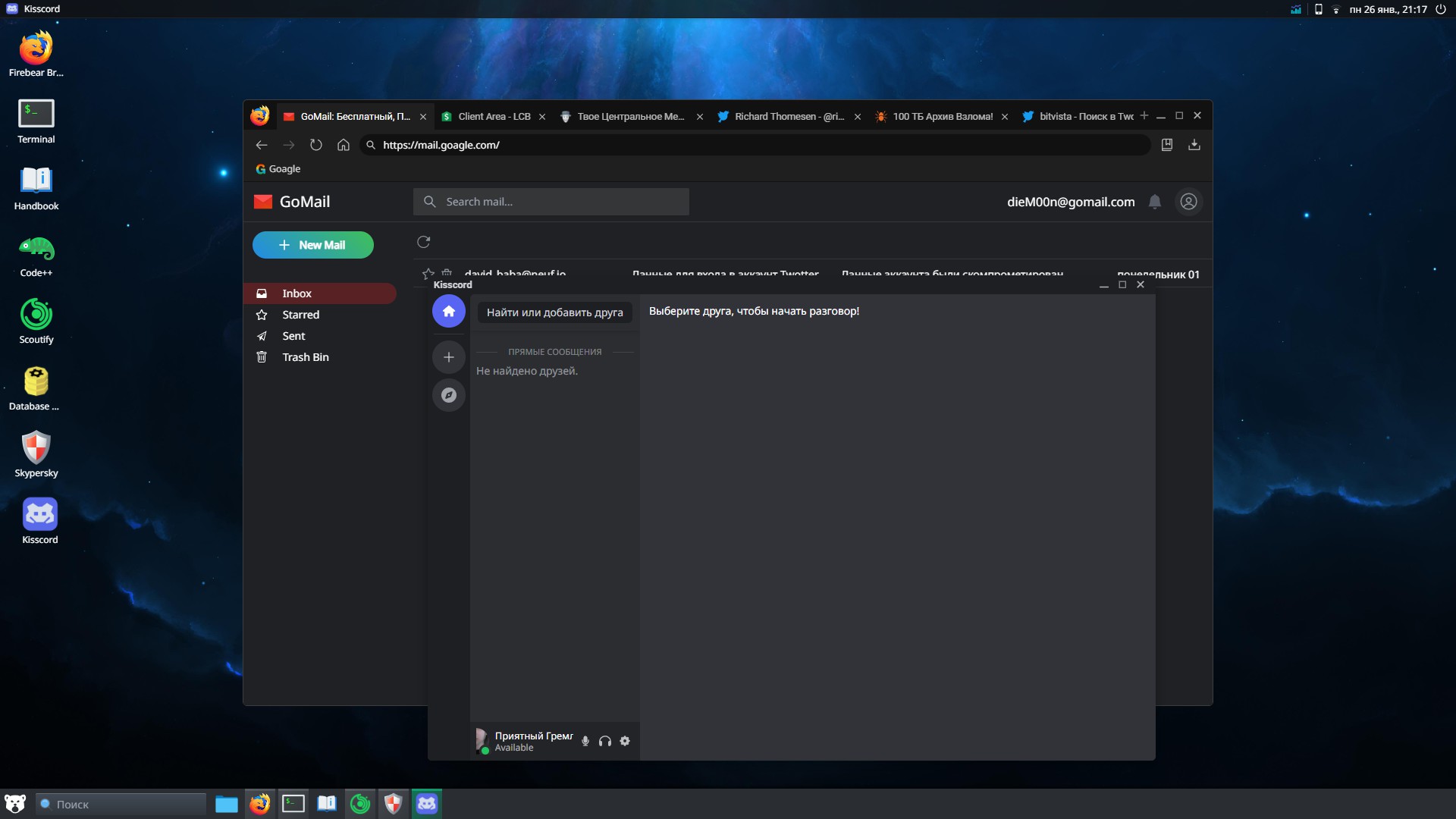Star the david_baba email
The height and width of the screenshot is (819, 1456).
click(x=428, y=274)
